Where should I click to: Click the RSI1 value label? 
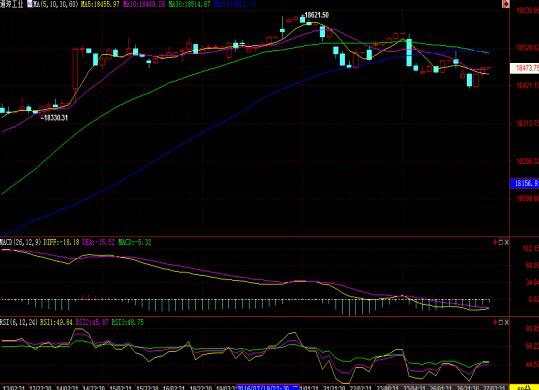(56, 322)
